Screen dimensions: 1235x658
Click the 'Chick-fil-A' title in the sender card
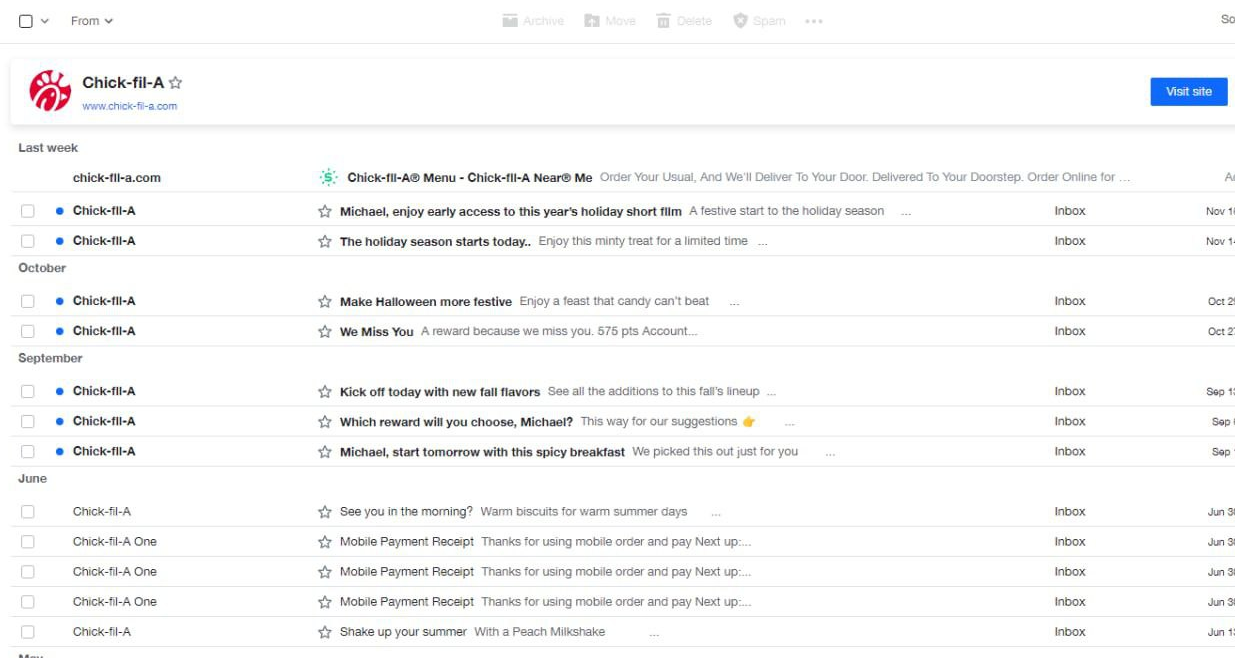(x=123, y=83)
